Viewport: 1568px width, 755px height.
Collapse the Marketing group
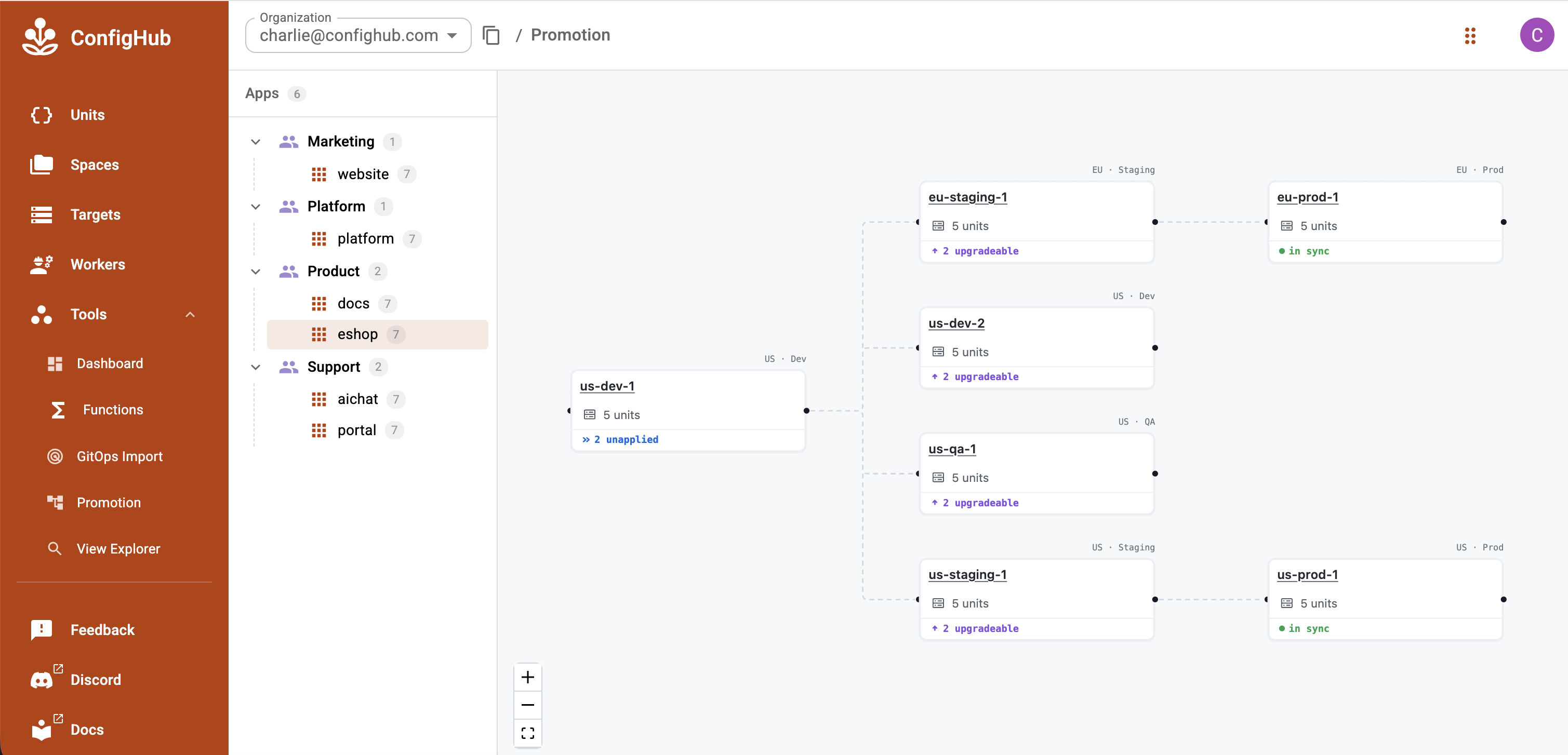256,142
